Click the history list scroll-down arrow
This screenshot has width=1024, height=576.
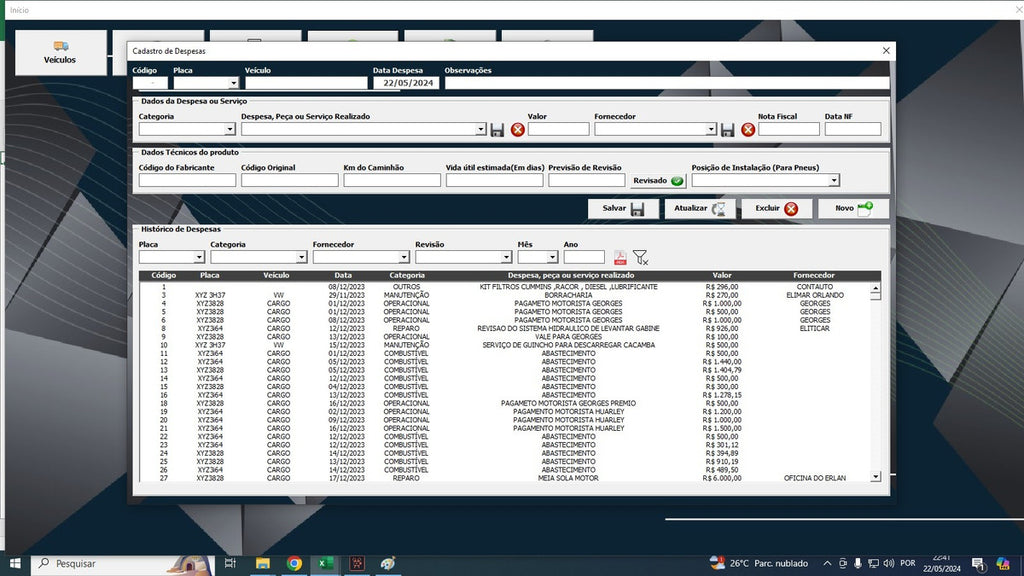pyautogui.click(x=875, y=477)
